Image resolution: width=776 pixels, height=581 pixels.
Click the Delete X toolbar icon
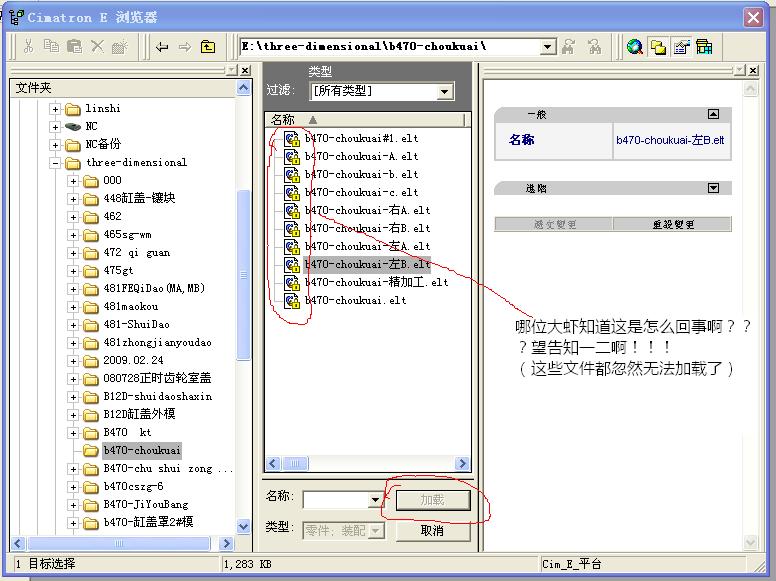(97, 47)
